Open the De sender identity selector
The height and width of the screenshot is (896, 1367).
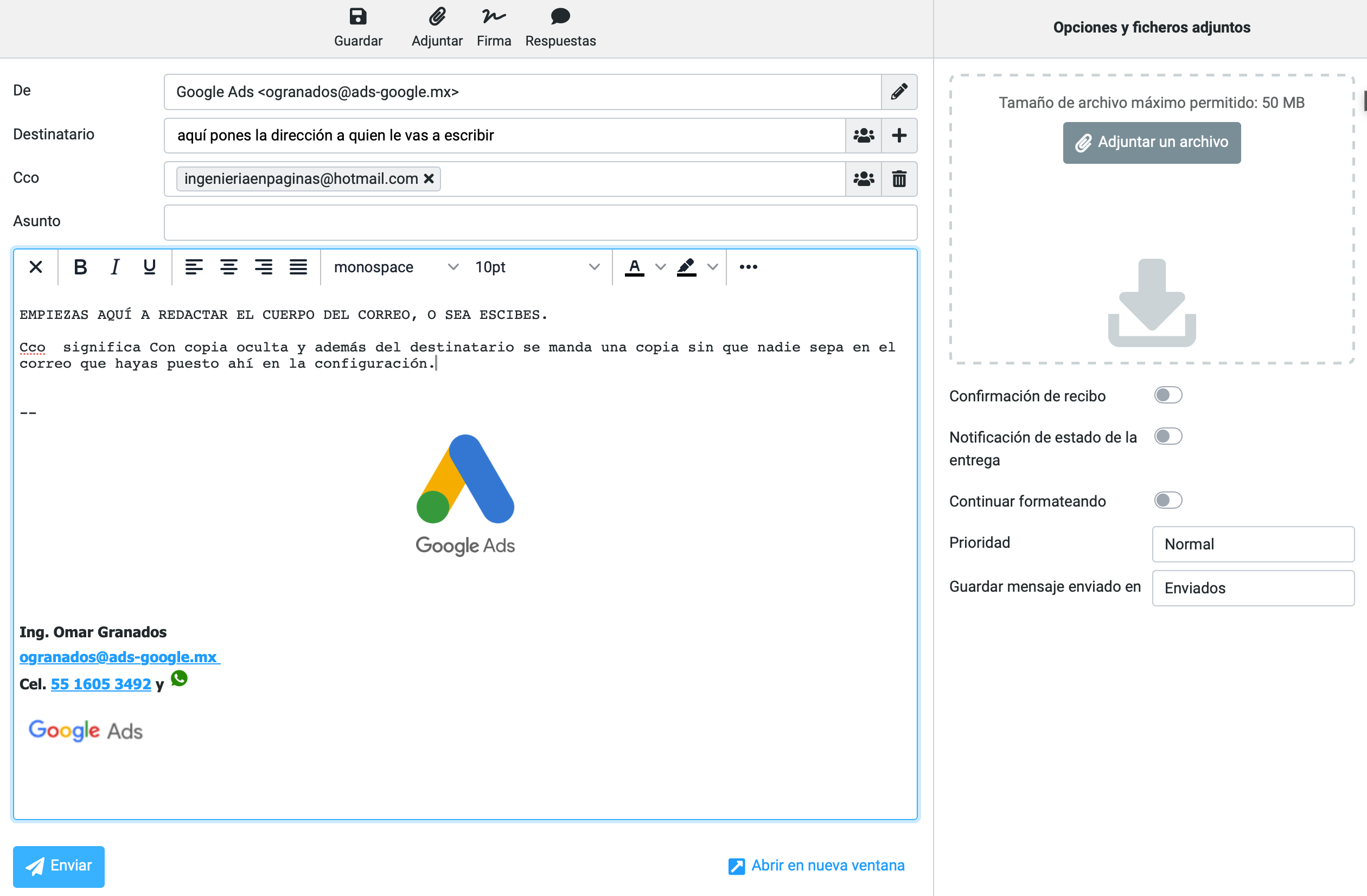click(x=523, y=92)
